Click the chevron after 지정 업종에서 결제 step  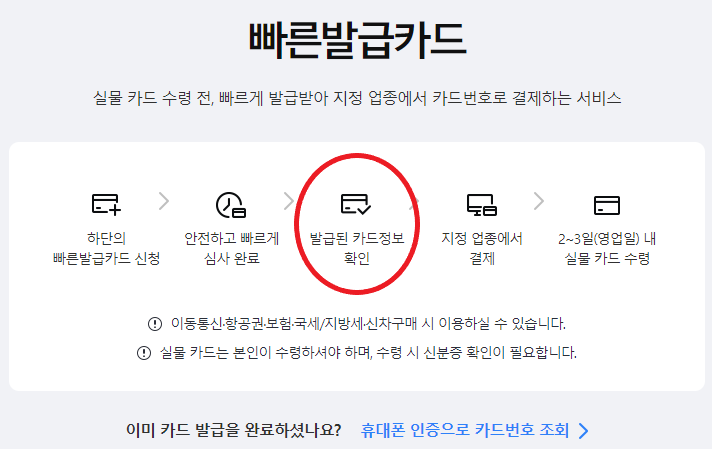coord(539,201)
